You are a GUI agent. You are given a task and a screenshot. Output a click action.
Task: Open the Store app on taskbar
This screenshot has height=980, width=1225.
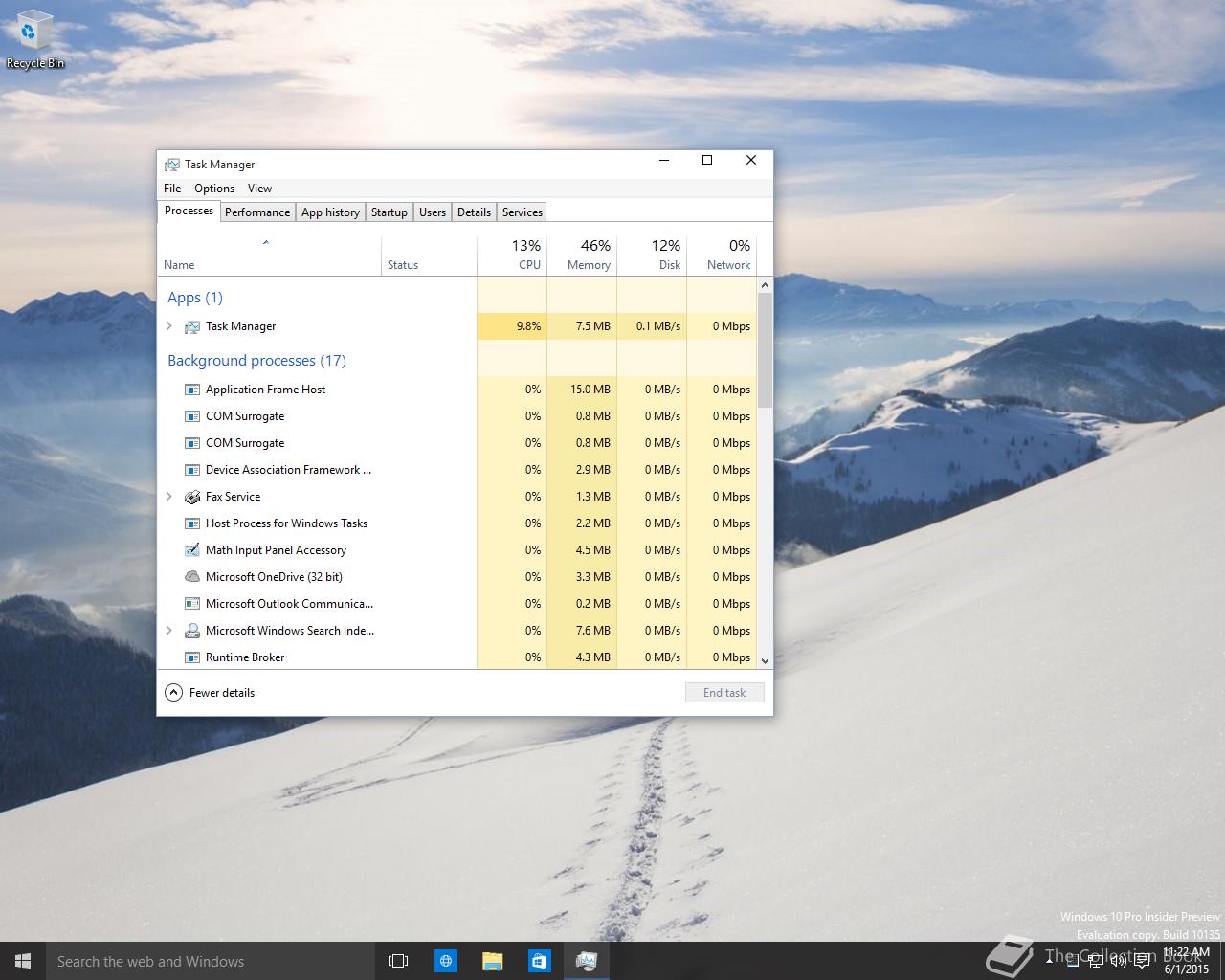[540, 961]
